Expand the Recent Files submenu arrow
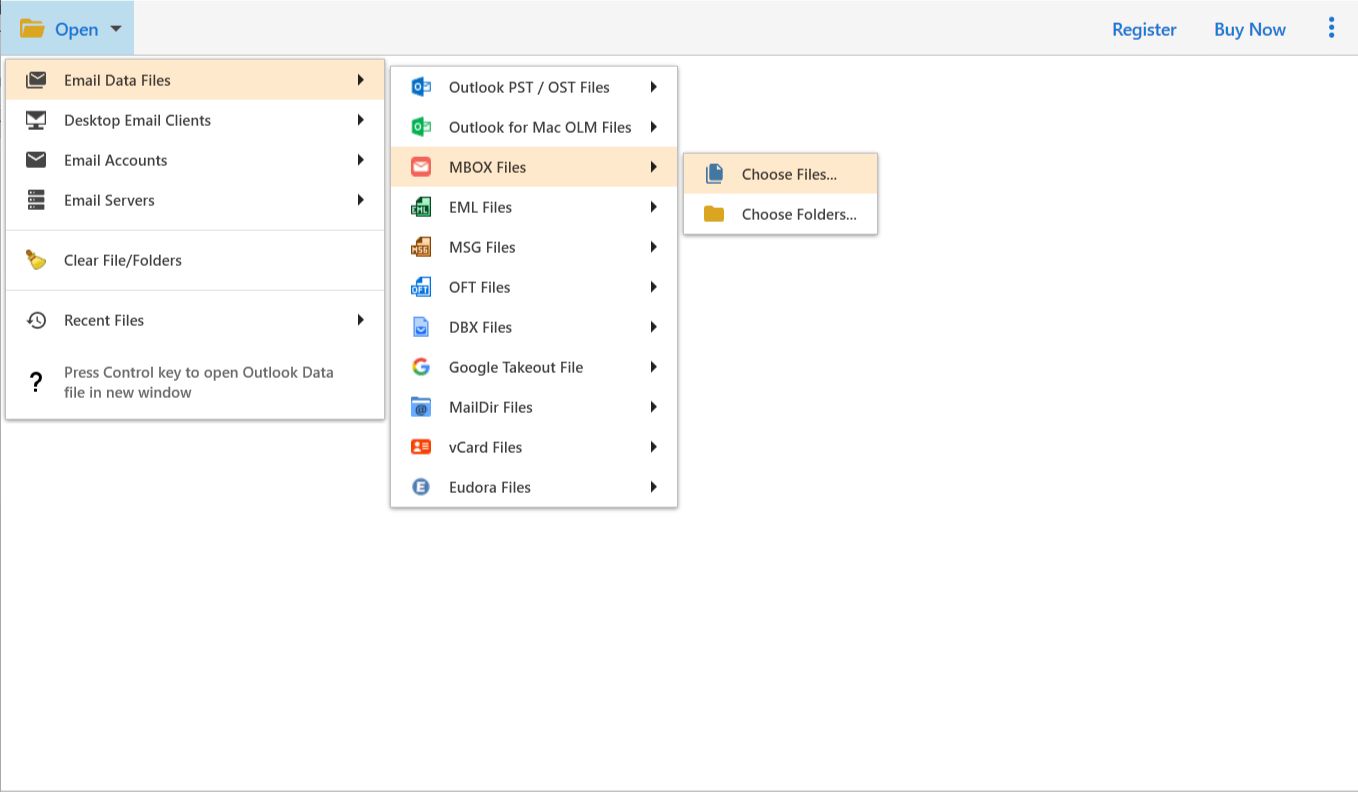This screenshot has height=792, width=1358. pyautogui.click(x=360, y=320)
